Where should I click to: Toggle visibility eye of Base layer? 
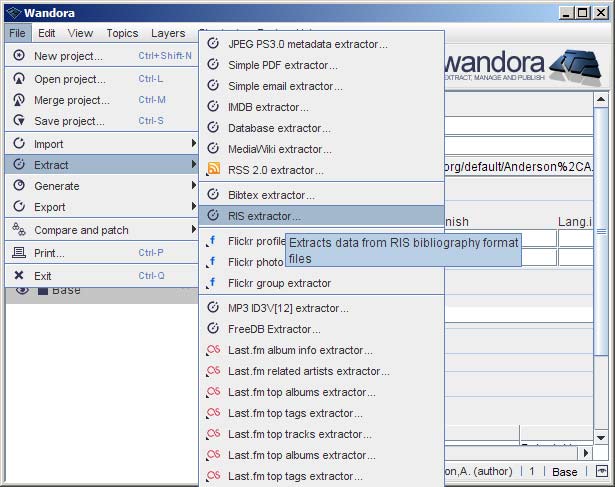tap(22, 290)
